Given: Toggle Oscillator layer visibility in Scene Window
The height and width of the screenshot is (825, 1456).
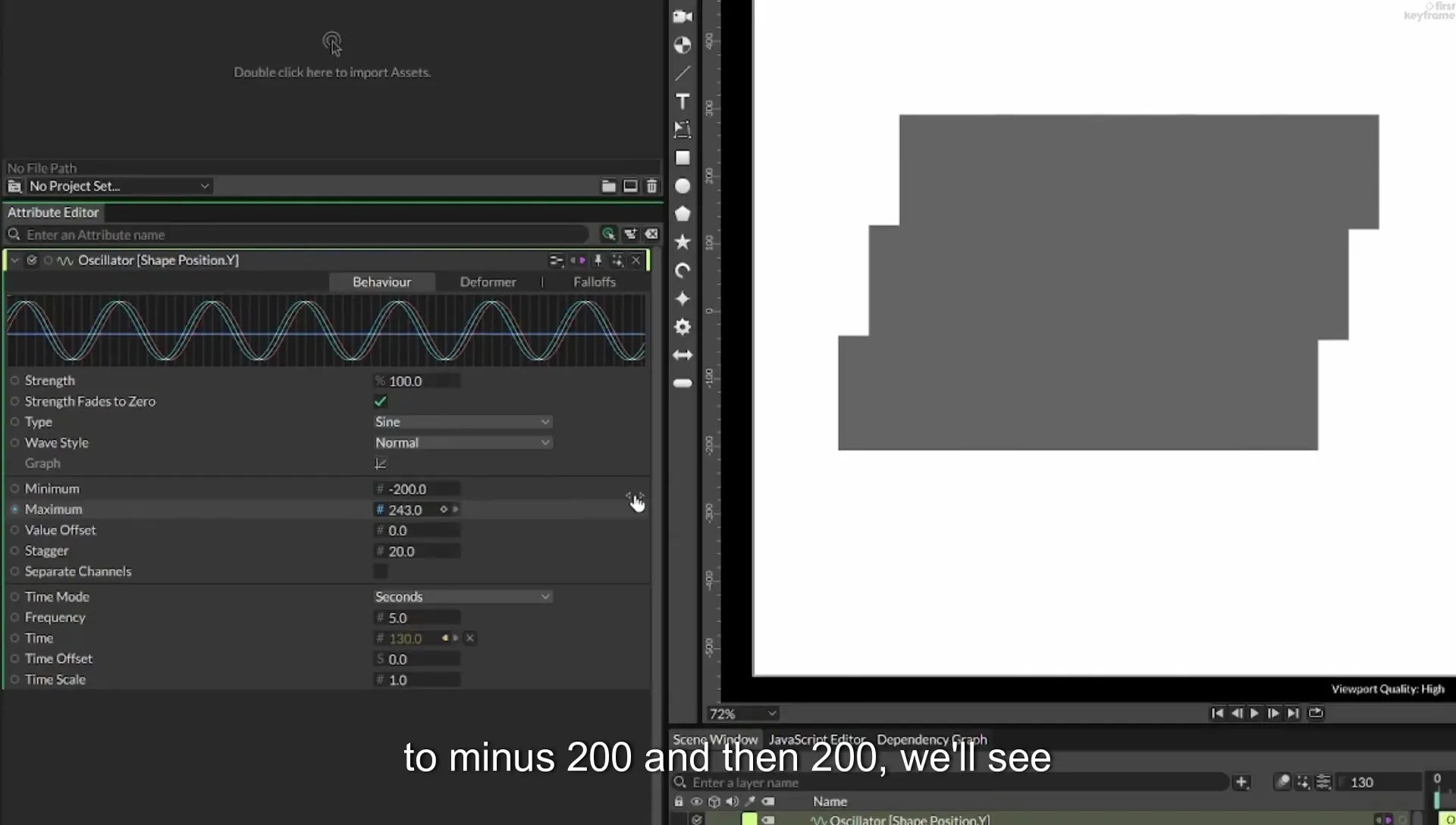Looking at the screenshot, I should click(x=697, y=819).
